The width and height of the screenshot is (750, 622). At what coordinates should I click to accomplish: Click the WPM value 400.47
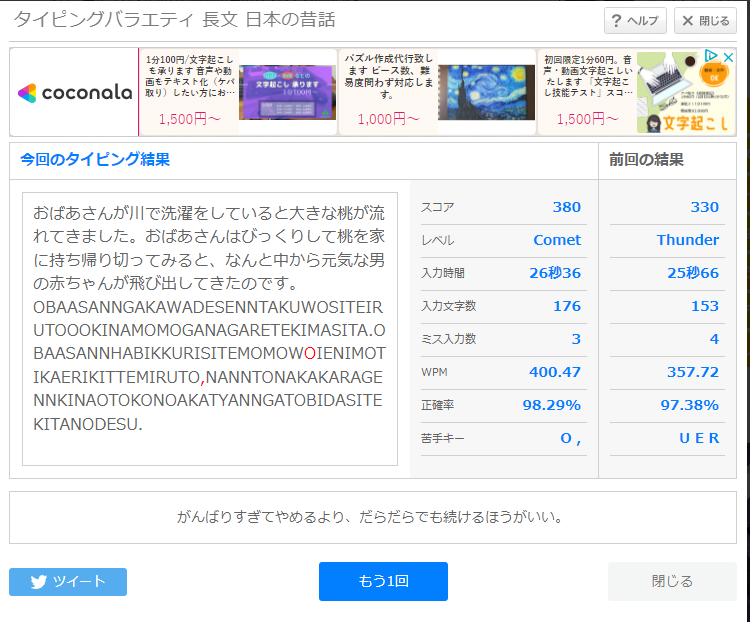tap(555, 372)
